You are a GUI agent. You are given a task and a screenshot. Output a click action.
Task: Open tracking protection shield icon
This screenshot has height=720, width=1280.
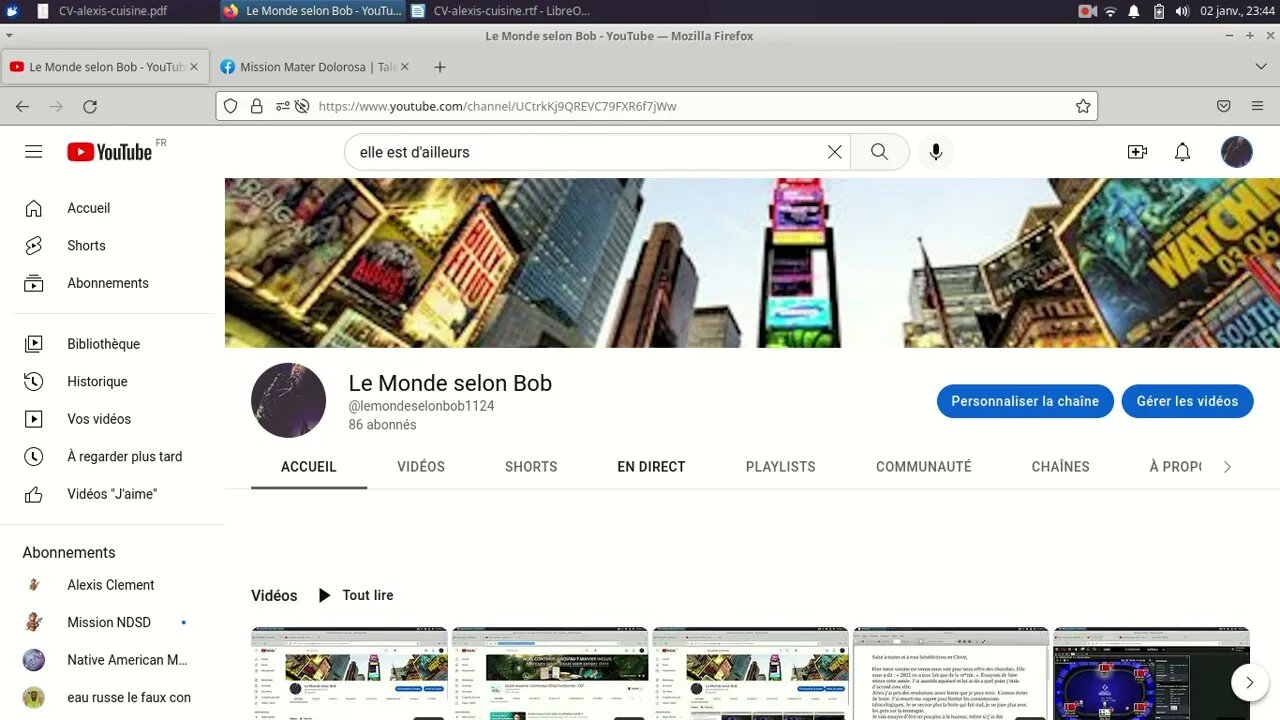coord(231,106)
